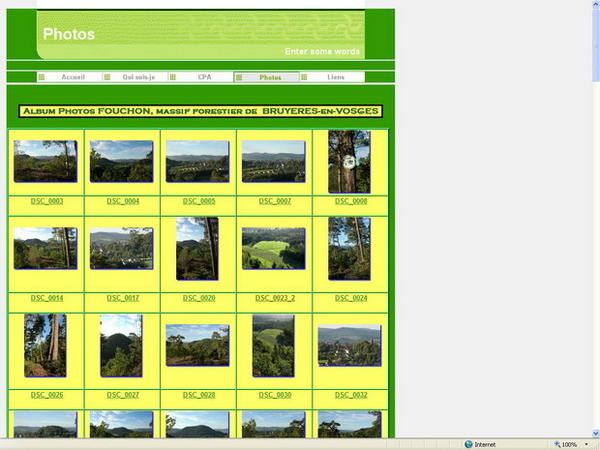Open the DSC_0026 link
Image resolution: width=600 pixels, height=450 pixels.
47,395
